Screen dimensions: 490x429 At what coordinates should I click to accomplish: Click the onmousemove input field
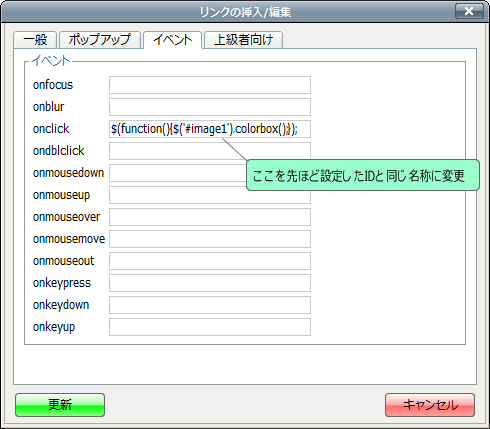[210, 239]
